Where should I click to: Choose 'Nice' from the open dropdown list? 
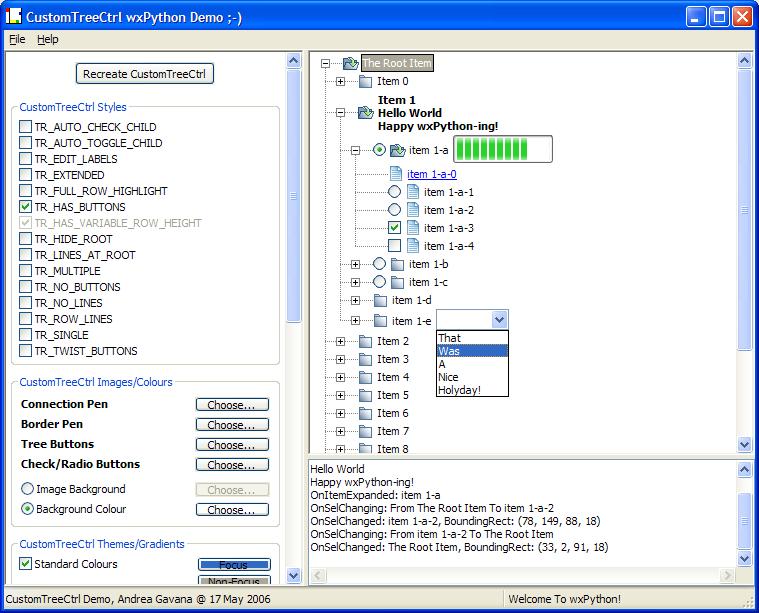click(x=449, y=377)
